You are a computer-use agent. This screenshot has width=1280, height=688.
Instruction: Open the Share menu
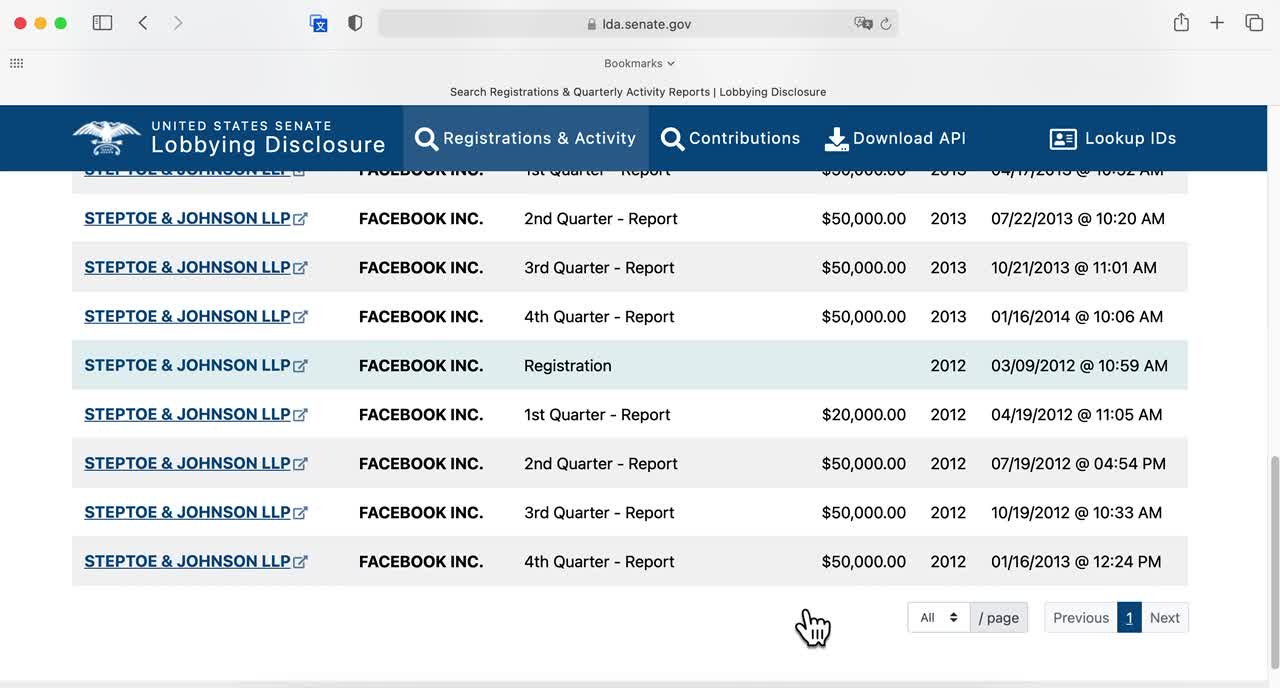click(1181, 22)
